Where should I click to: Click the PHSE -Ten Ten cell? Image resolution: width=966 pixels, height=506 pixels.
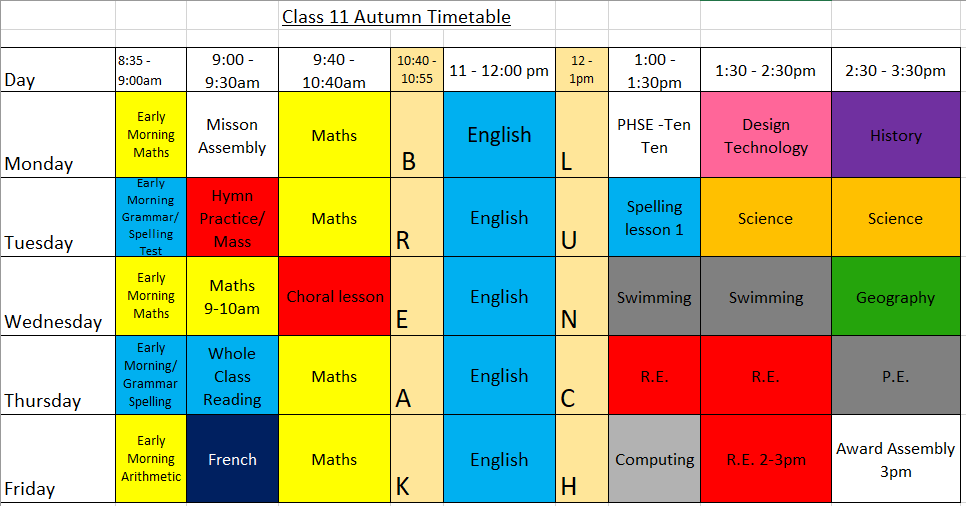coord(654,135)
